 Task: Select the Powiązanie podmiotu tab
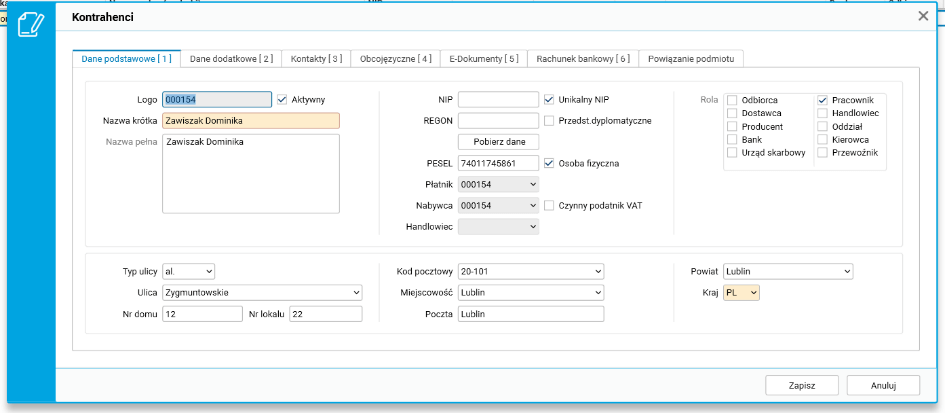(x=691, y=59)
